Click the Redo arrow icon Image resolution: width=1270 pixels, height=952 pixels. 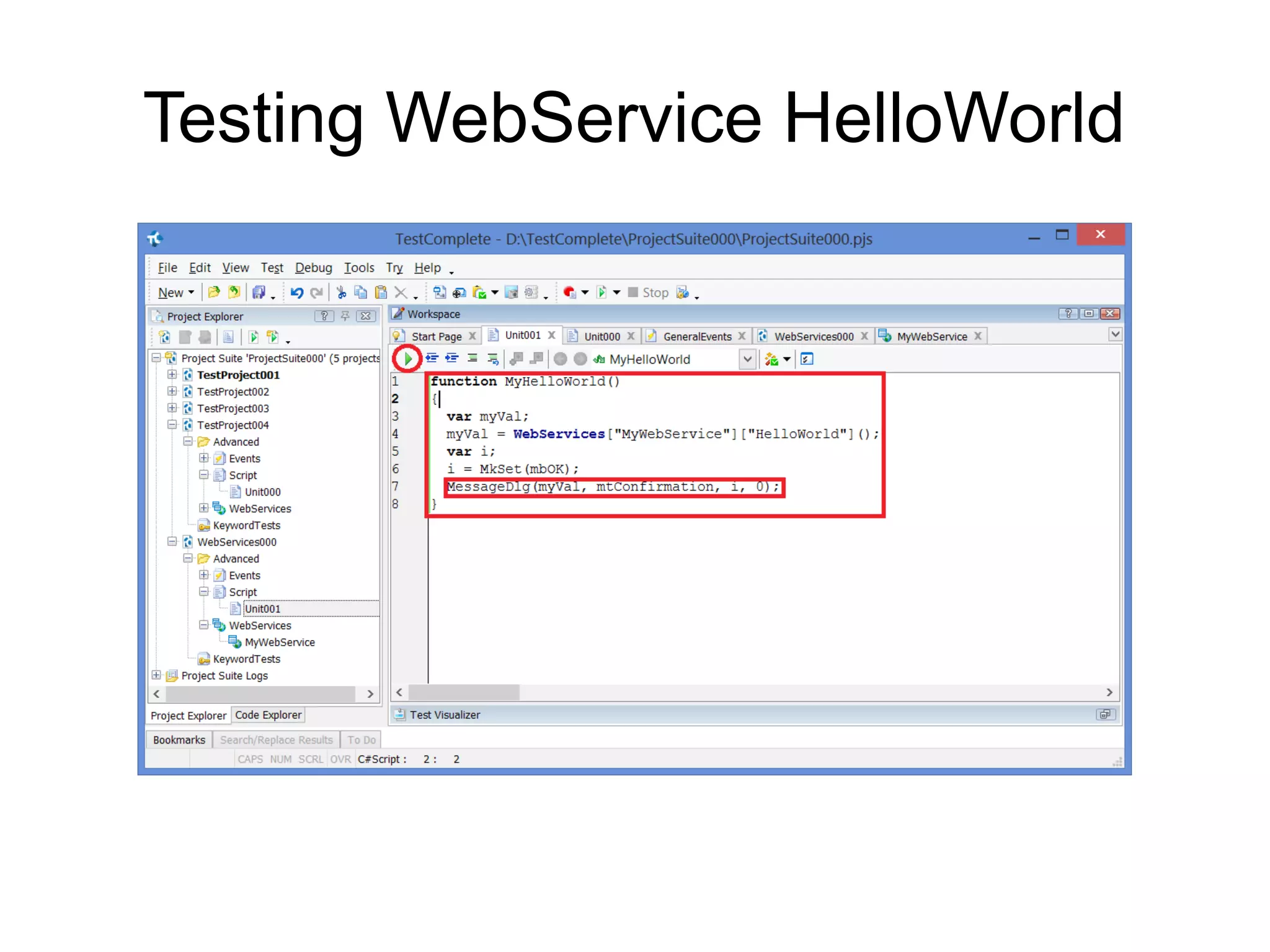pyautogui.click(x=317, y=292)
